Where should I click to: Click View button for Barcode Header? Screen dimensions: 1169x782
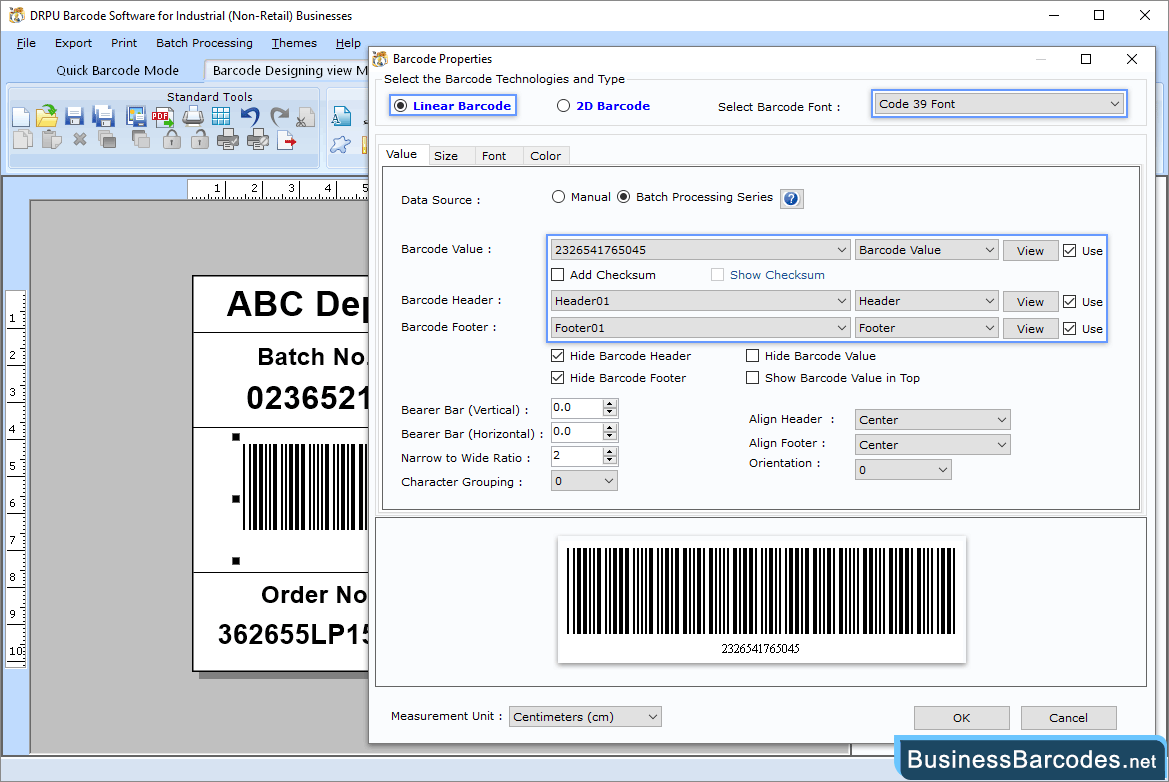[x=1030, y=302]
